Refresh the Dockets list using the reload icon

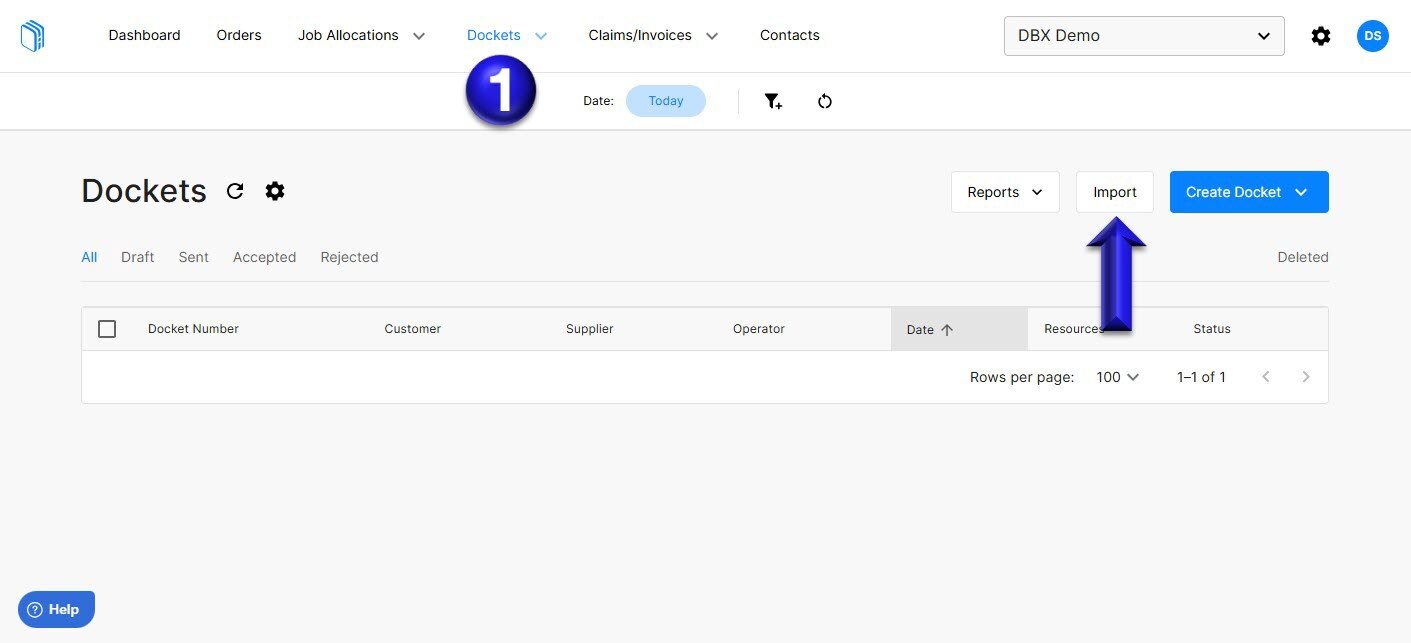(235, 191)
